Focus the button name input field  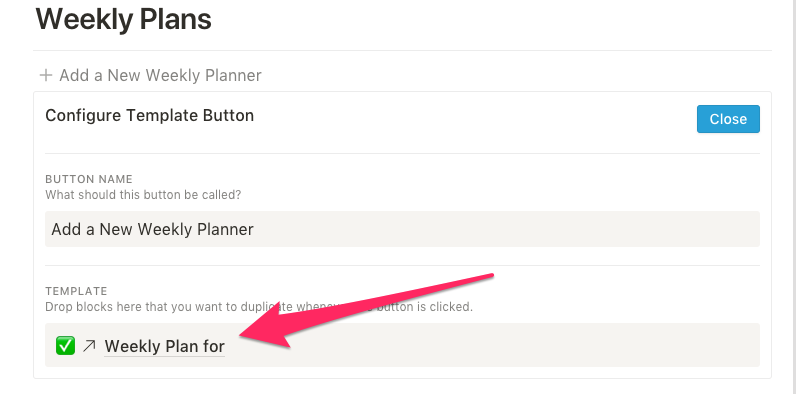point(402,229)
